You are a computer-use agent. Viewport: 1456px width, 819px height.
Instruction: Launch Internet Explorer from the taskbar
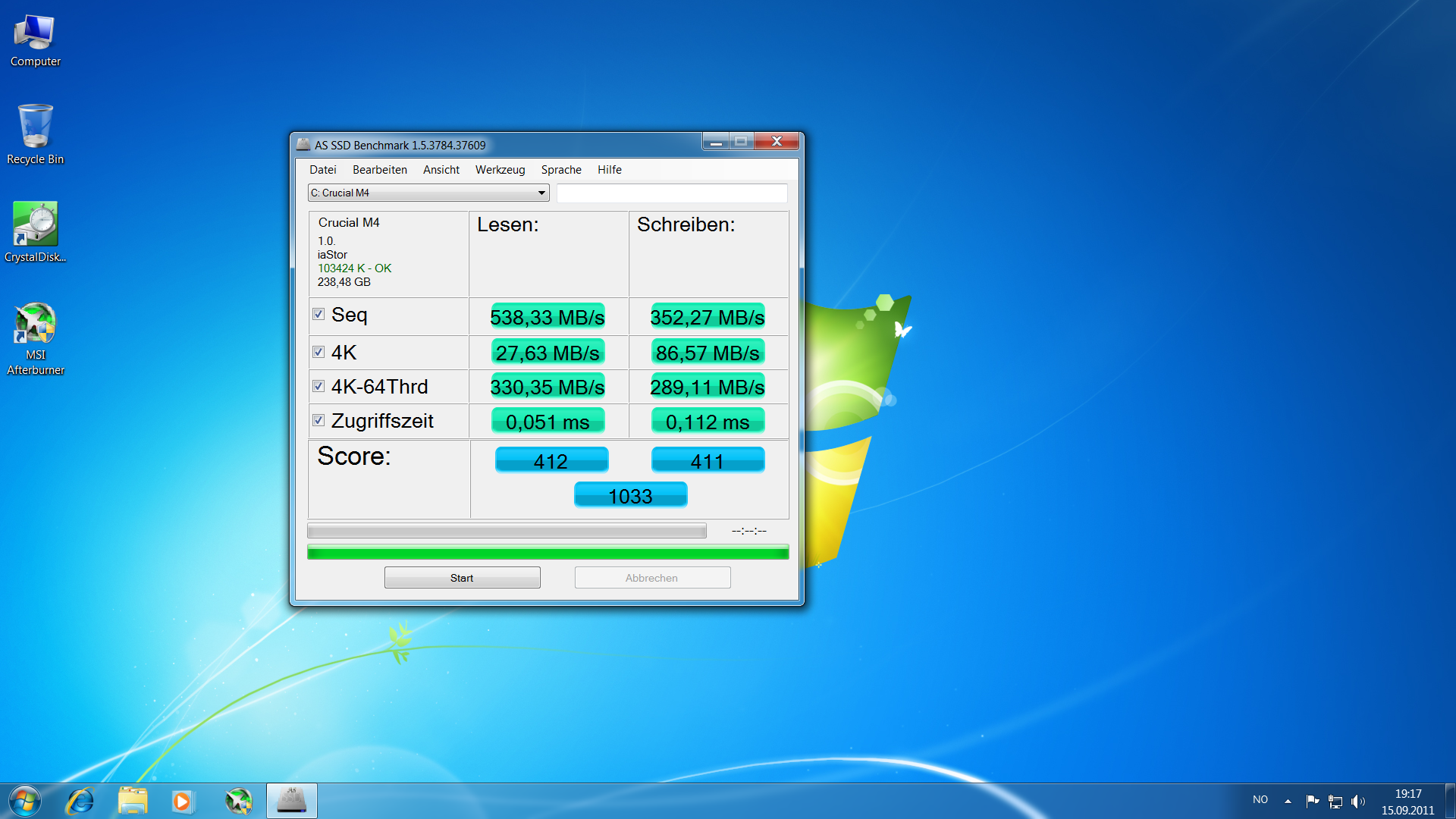(x=80, y=801)
